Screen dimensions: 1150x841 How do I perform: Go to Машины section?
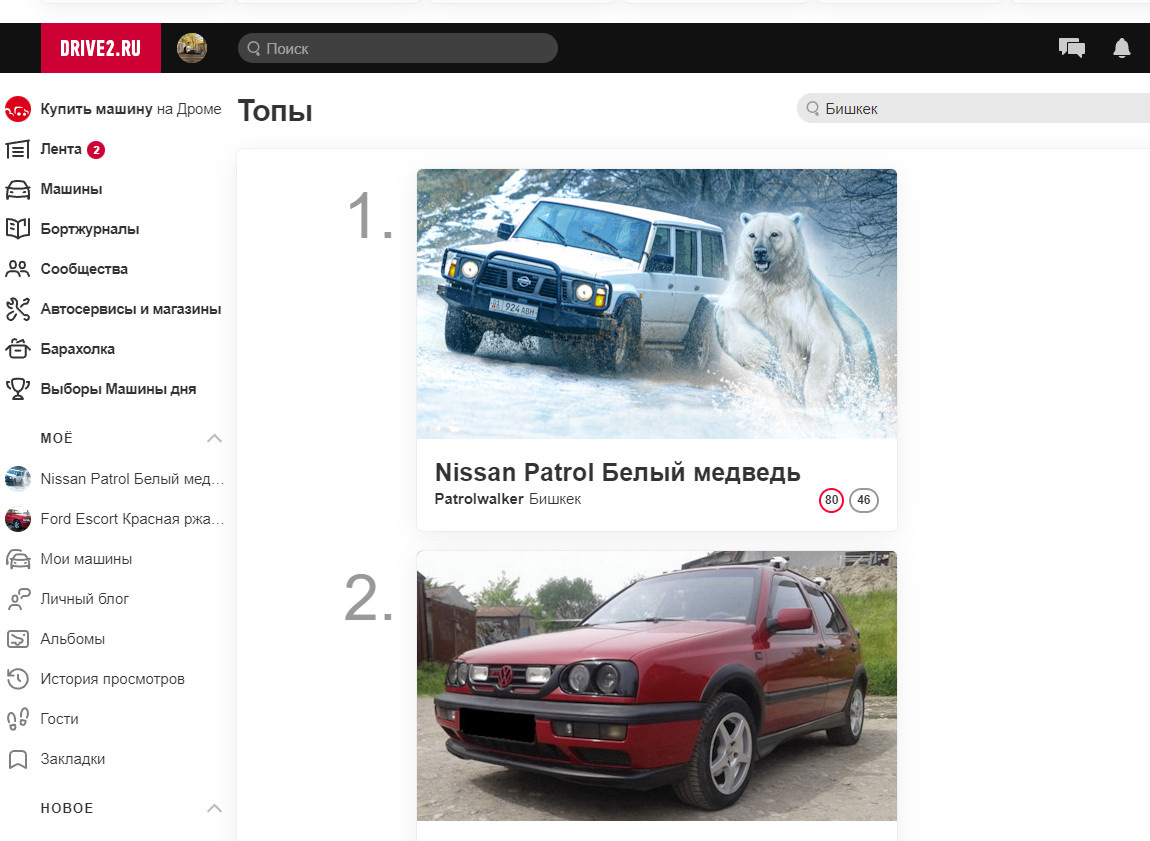(x=71, y=189)
